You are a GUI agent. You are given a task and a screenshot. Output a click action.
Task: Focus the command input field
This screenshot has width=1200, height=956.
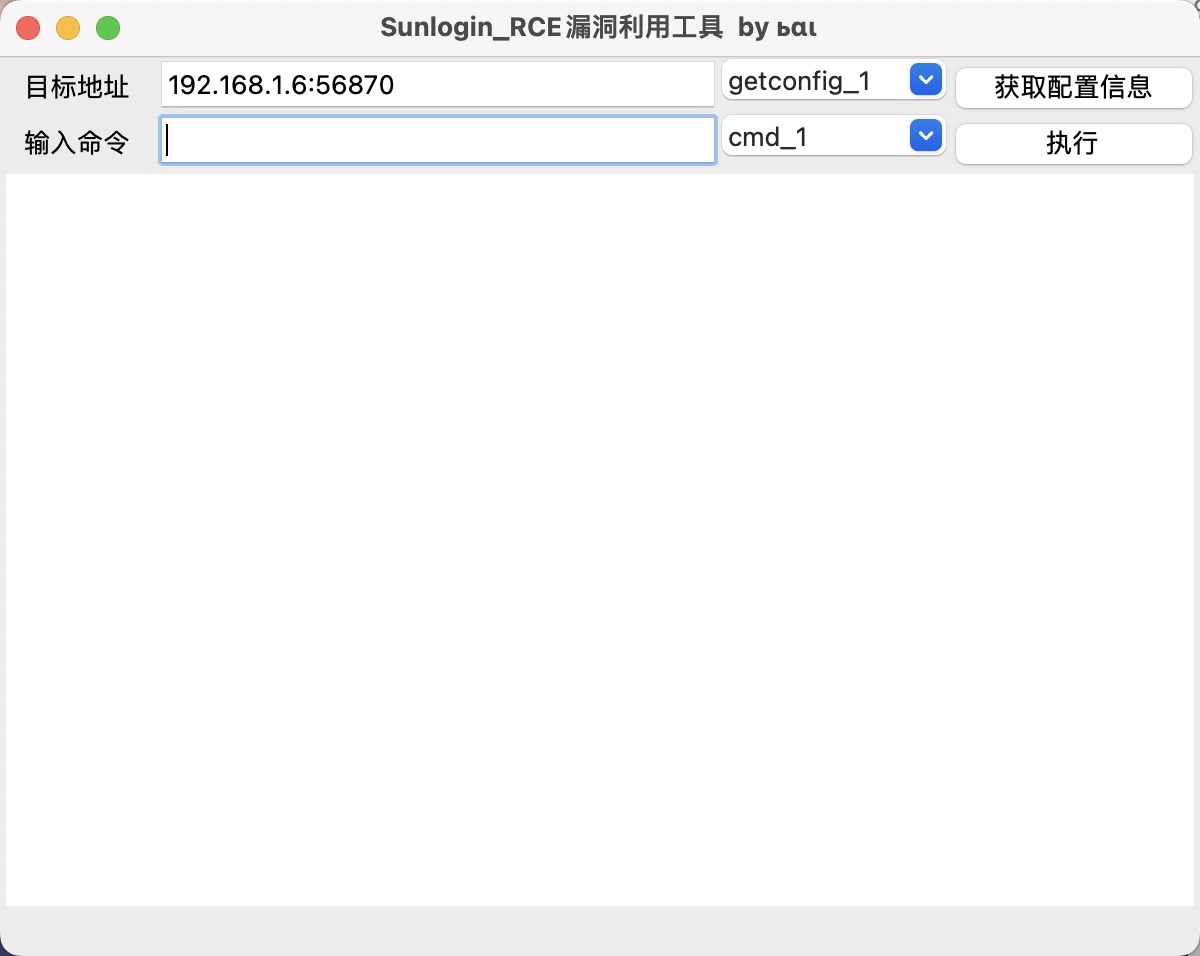coord(437,141)
